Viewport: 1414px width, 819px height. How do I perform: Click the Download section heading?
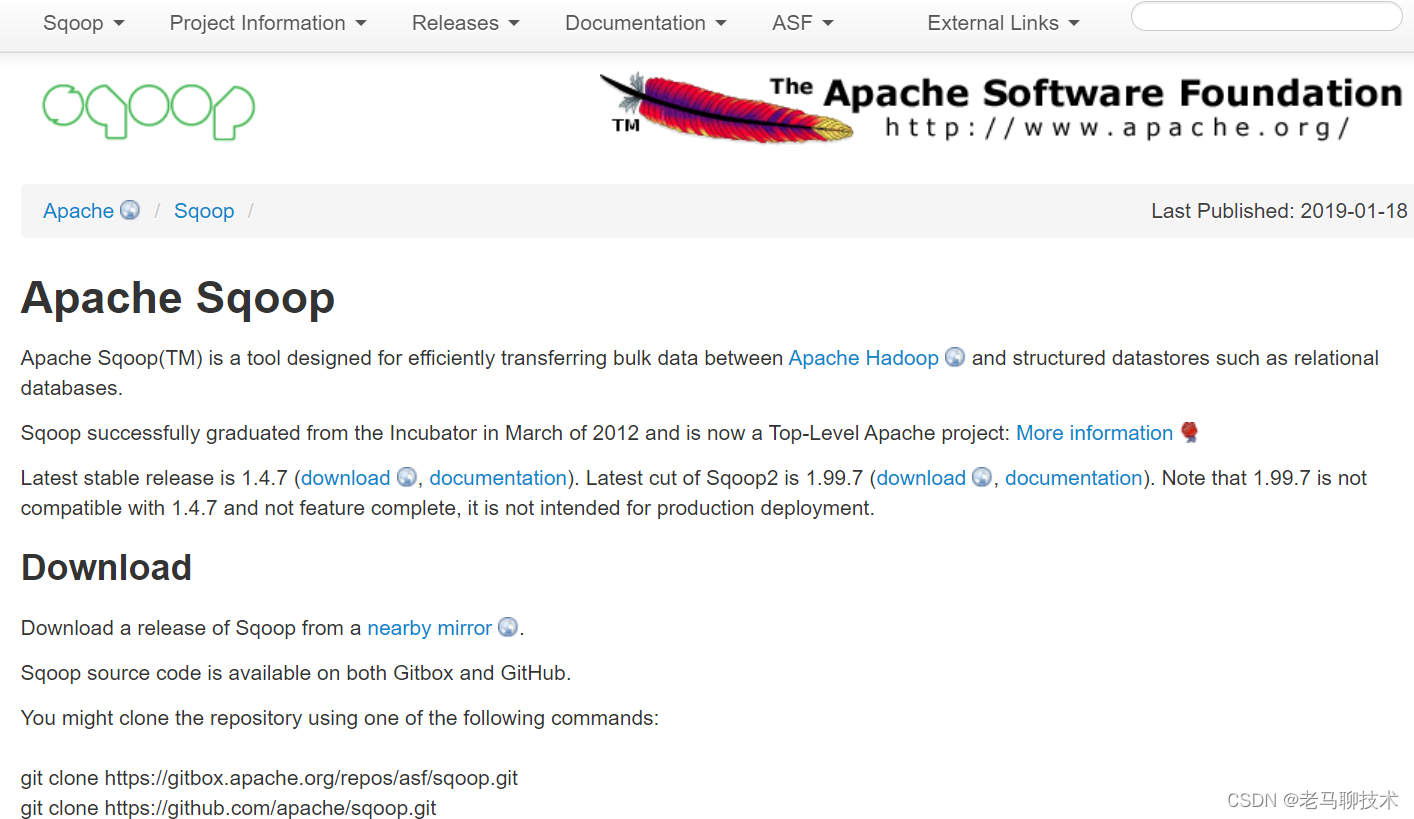point(106,568)
